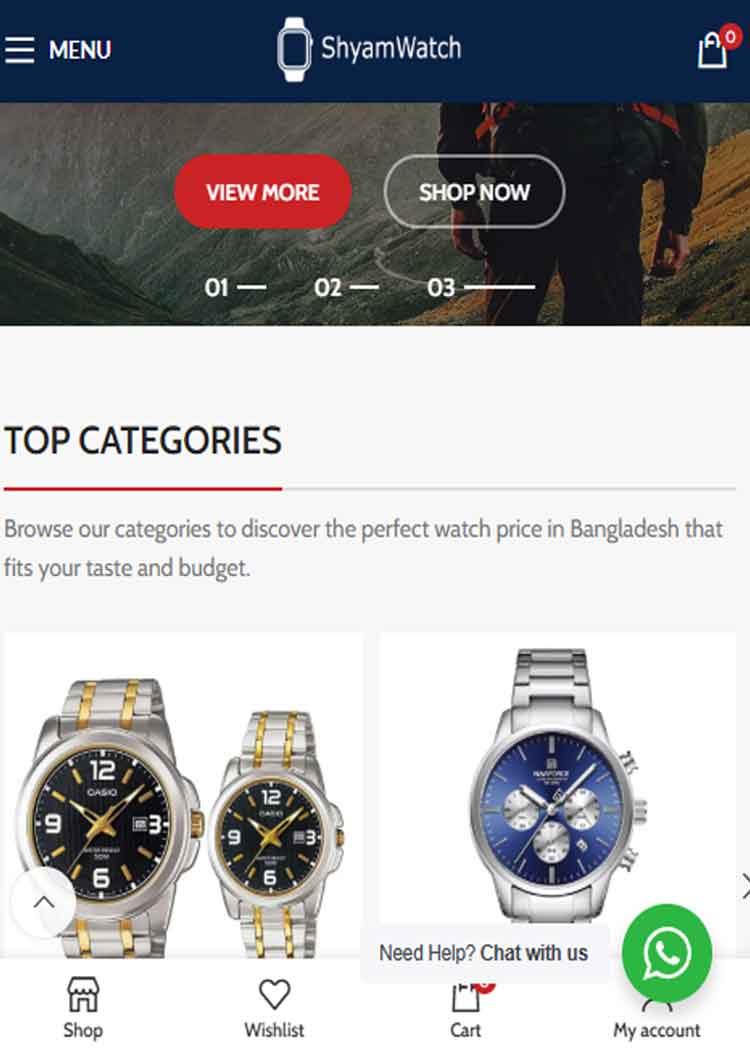The image size is (750, 1050).
Task: Open the hamburger MENU icon
Action: tap(19, 50)
